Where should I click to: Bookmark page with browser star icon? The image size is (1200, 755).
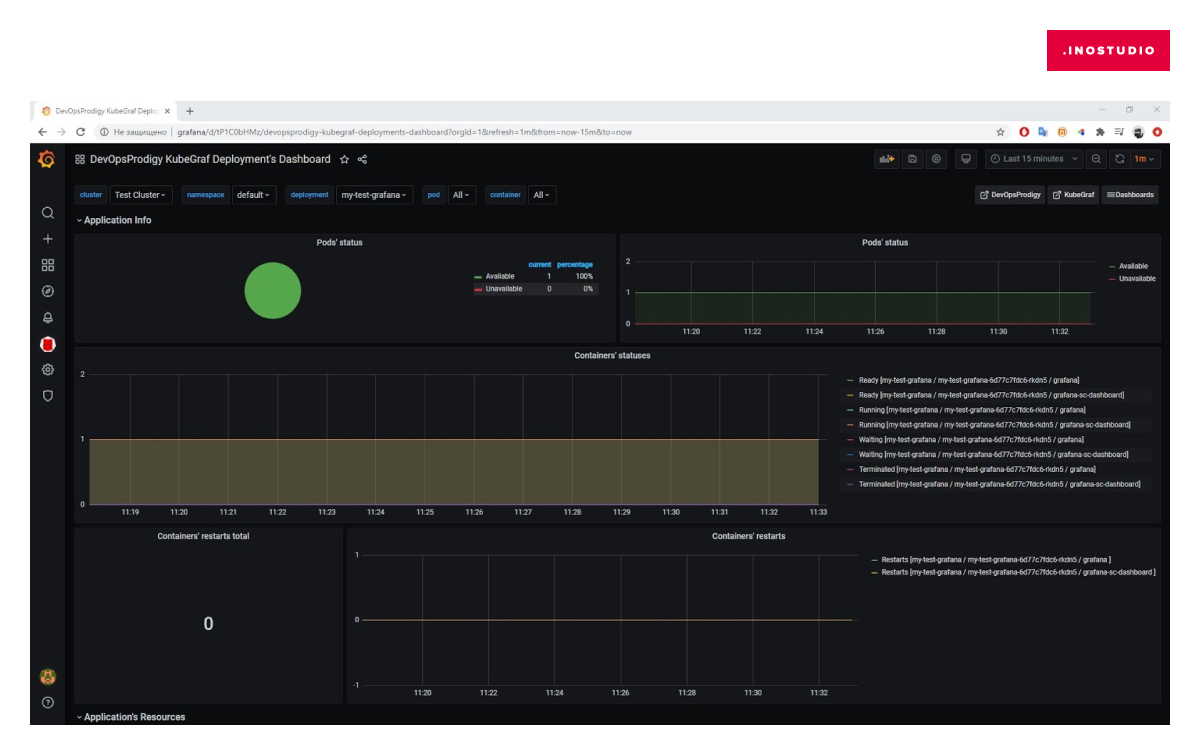click(x=1000, y=131)
